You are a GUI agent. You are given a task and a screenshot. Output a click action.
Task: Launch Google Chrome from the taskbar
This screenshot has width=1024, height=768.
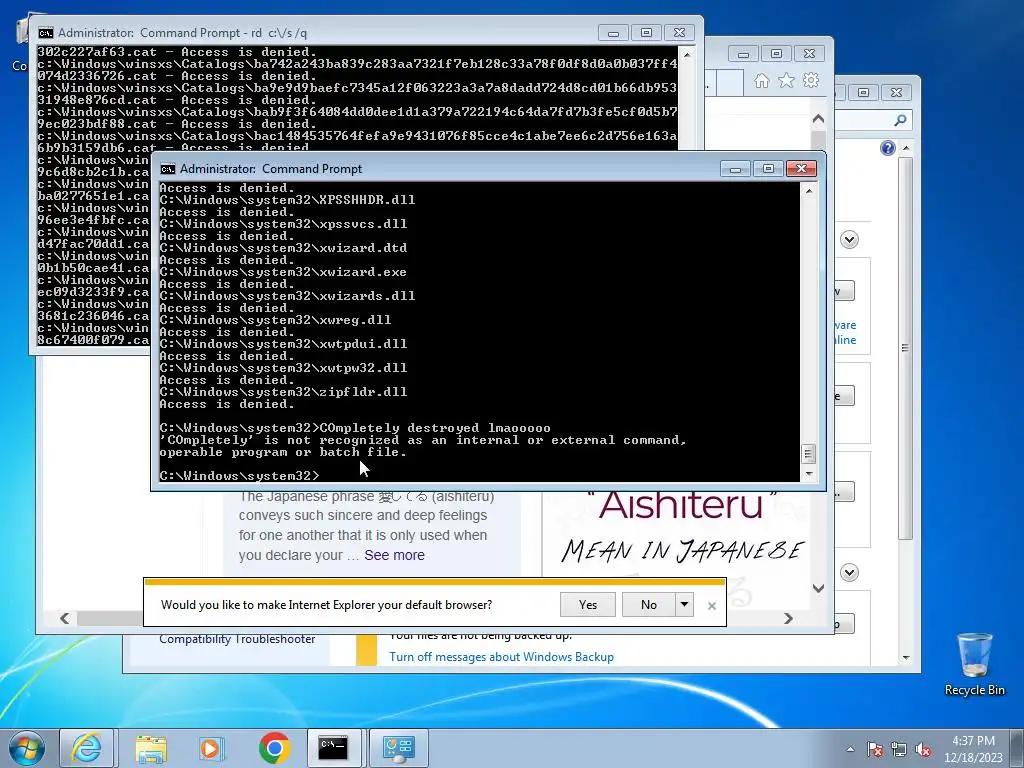274,748
